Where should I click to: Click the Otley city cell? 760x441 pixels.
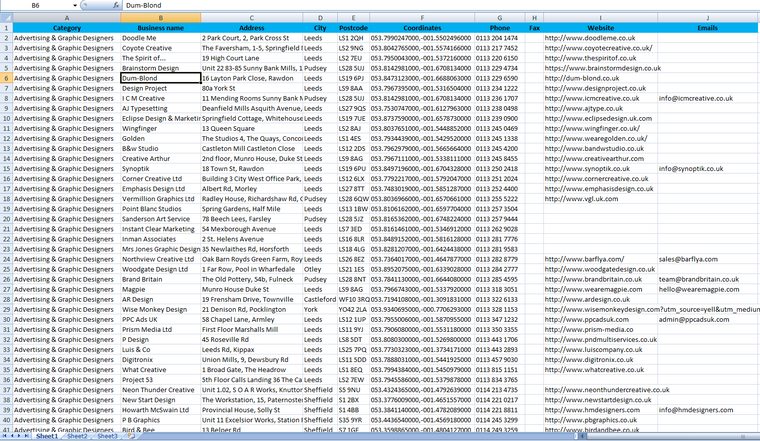tap(320, 269)
